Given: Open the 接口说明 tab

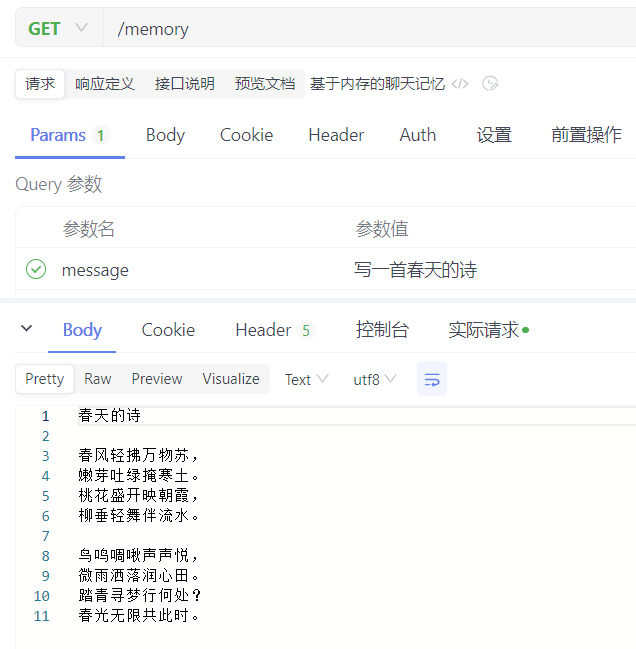Looking at the screenshot, I should pos(185,84).
